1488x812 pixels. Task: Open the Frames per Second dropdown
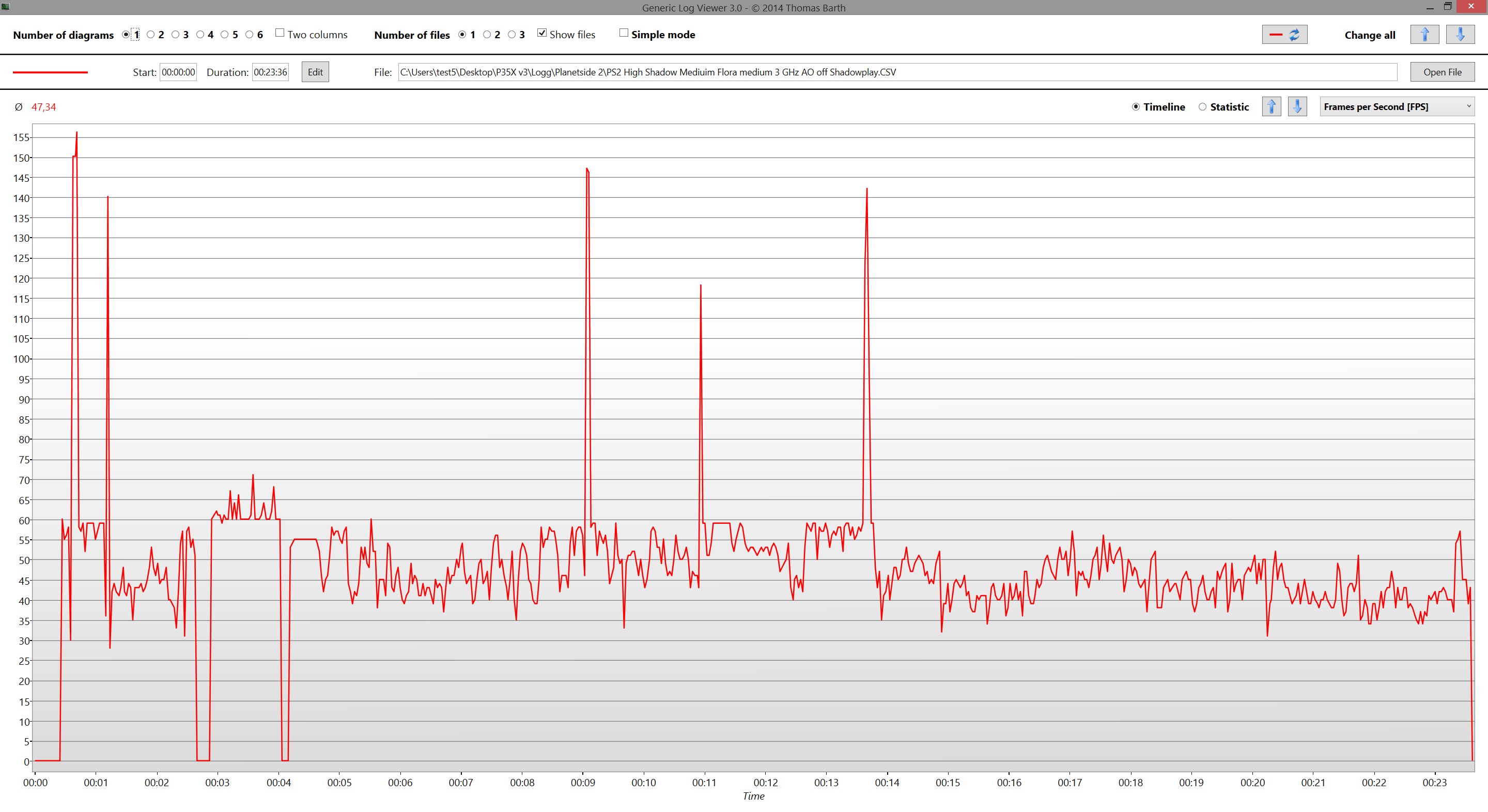1397,107
